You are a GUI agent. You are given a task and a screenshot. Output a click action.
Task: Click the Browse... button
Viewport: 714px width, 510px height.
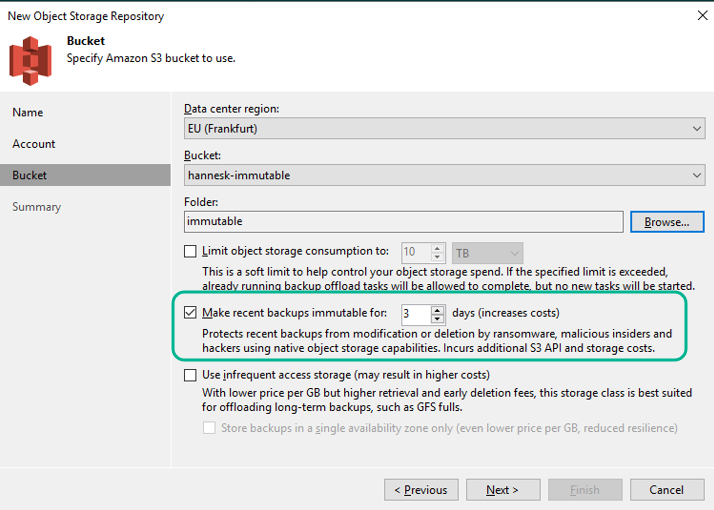[667, 222]
